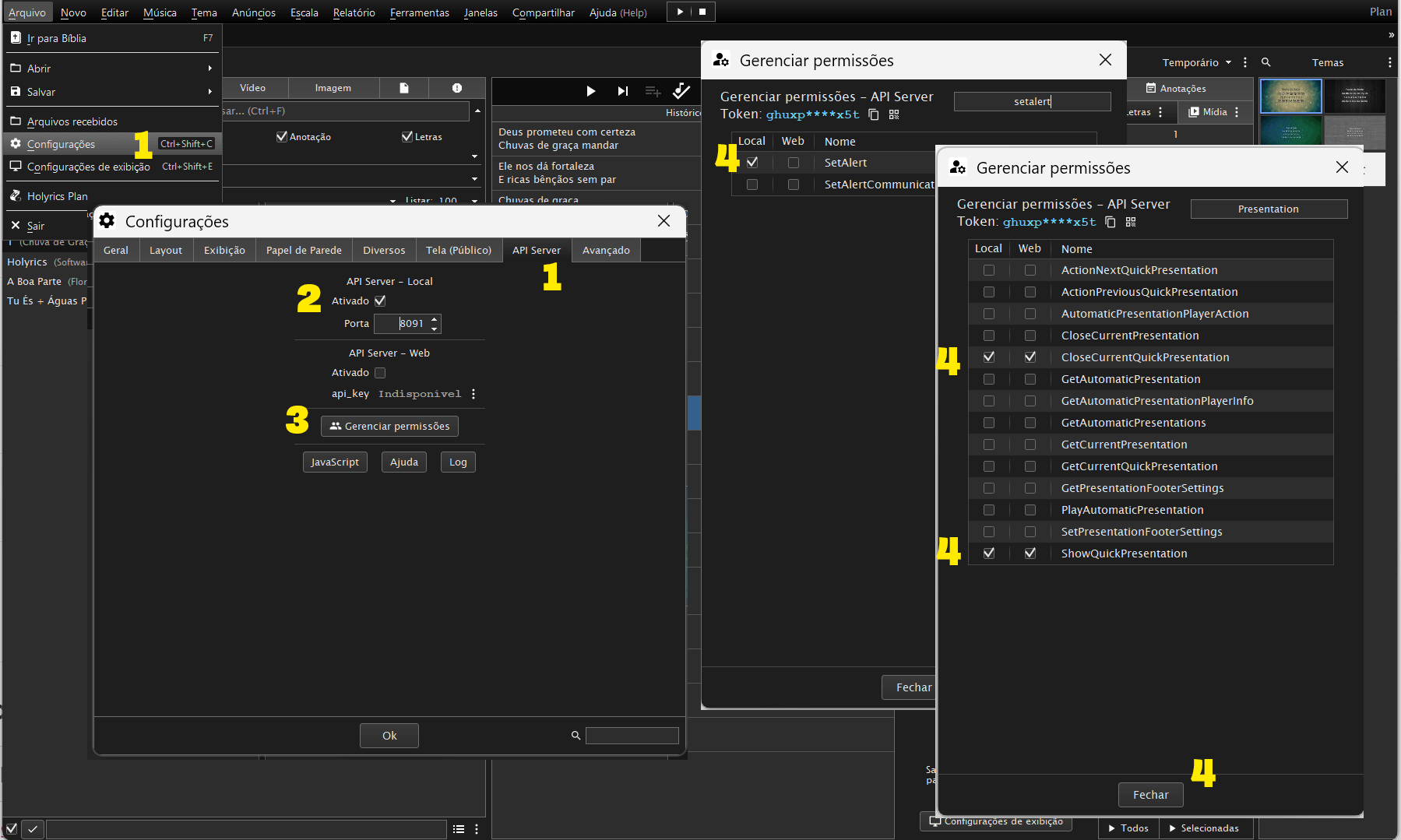Uncheck Web for ShowQuickPresentation
This screenshot has height=840, width=1401.
(x=1030, y=554)
